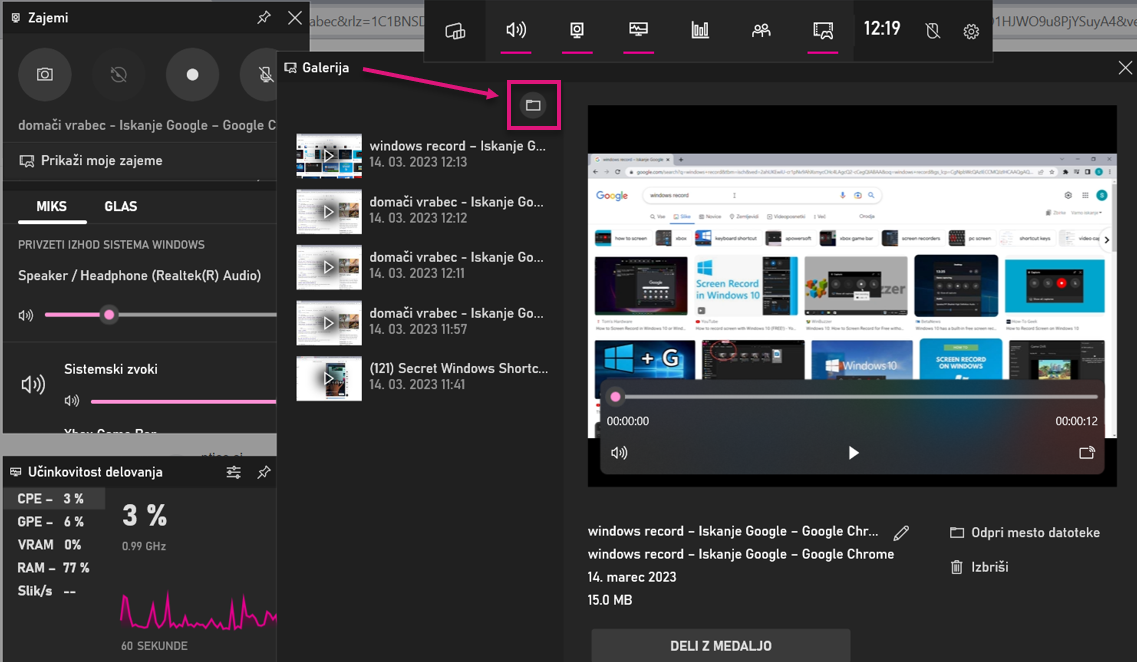Click DELI Z MEDALJO button
This screenshot has width=1137, height=662.
pos(721,645)
